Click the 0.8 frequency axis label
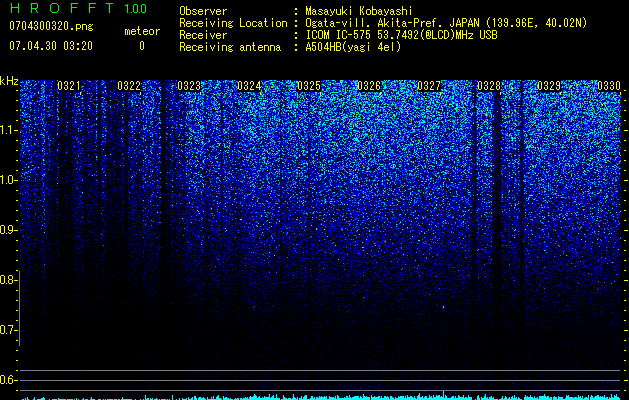 tap(7, 280)
